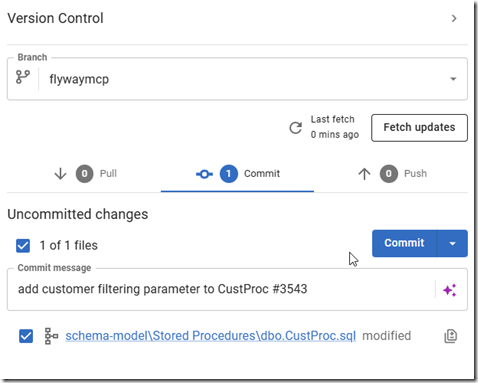This screenshot has height=383, width=478.
Task: Click the blue Commit button
Action: (x=404, y=243)
